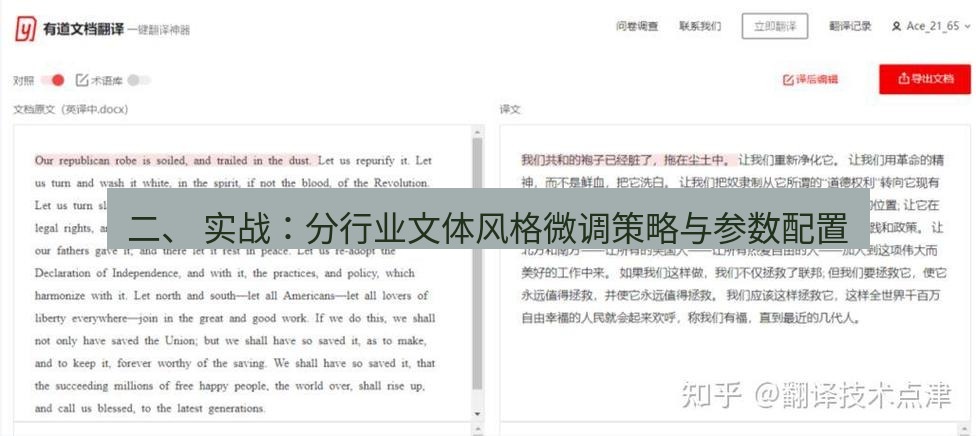
Task: Select highlighted sentence 'Our republican robe is soiled'
Action: click(x=174, y=161)
